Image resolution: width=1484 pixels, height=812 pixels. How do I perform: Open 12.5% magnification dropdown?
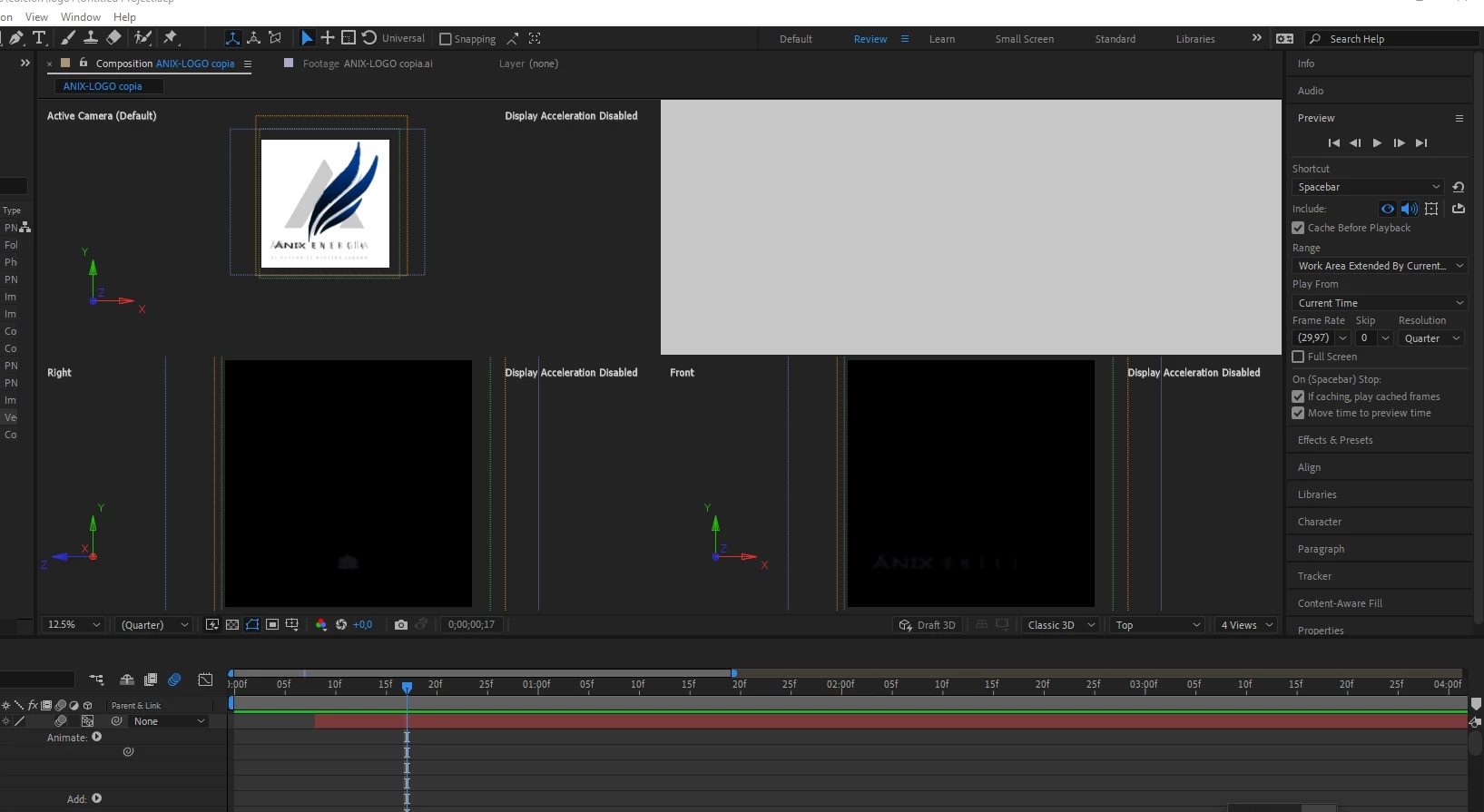coord(74,625)
